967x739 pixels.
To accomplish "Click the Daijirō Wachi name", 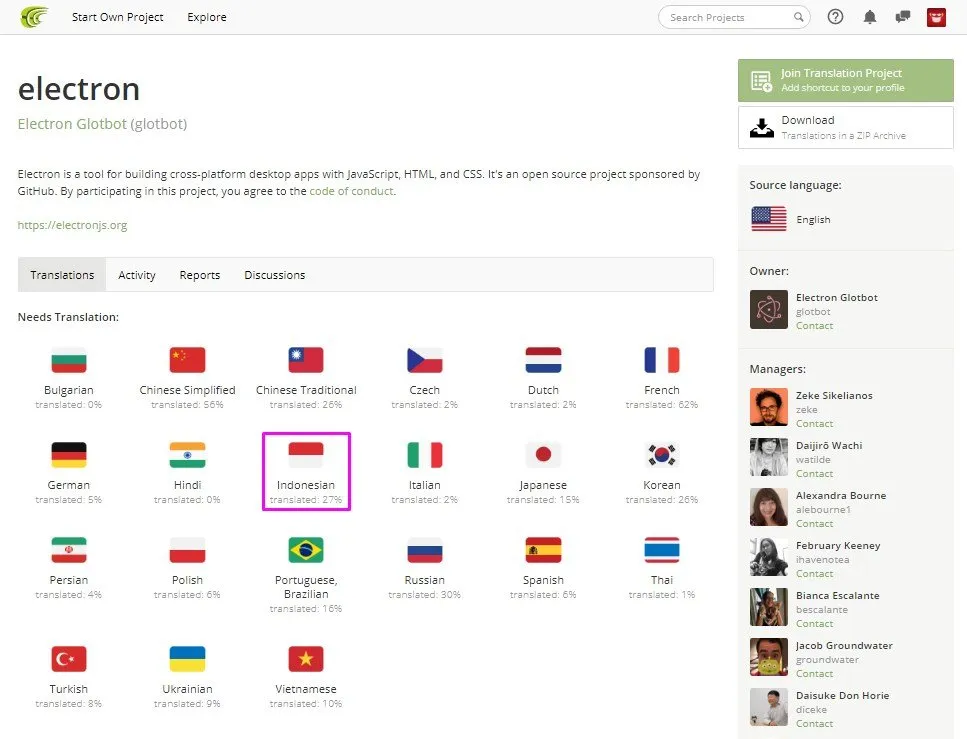I will [x=829, y=445].
